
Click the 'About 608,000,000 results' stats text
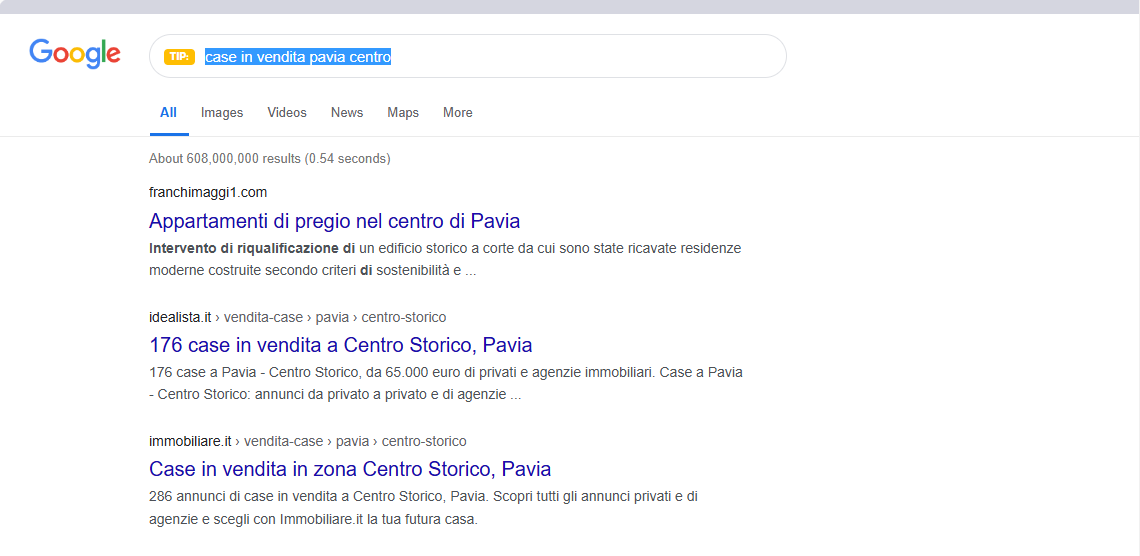(x=270, y=158)
